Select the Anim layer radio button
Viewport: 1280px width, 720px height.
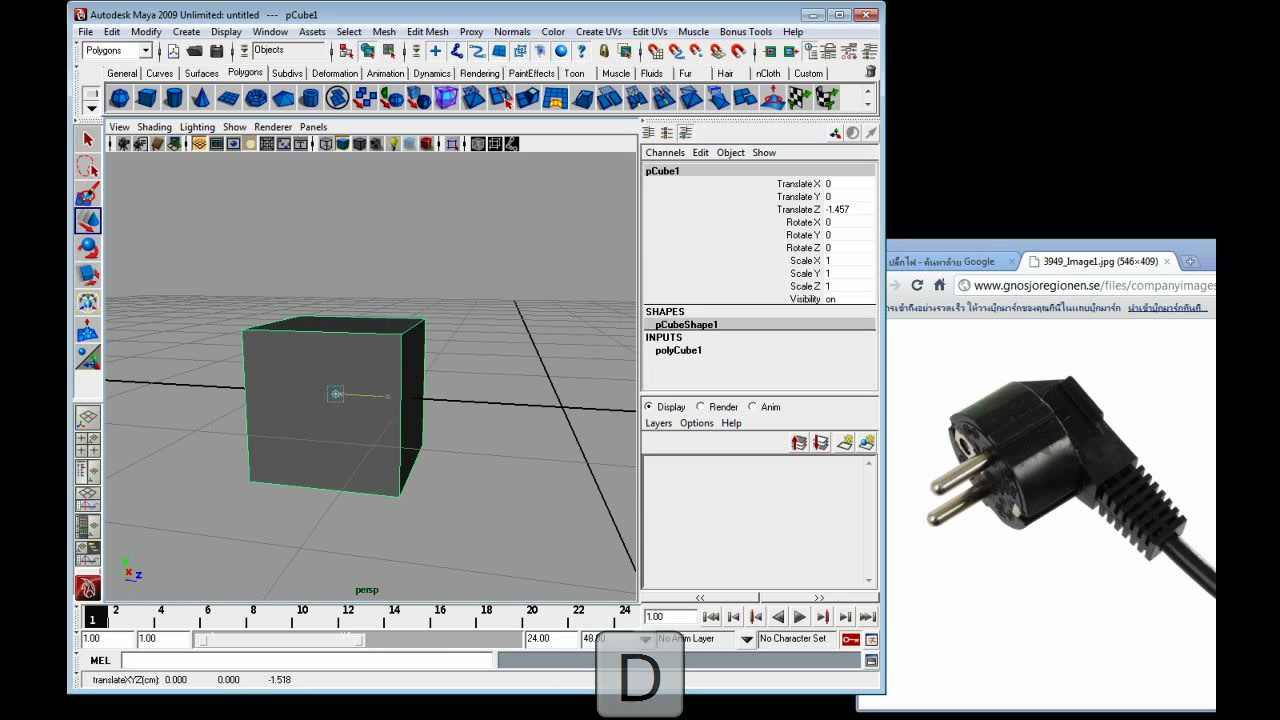point(752,407)
